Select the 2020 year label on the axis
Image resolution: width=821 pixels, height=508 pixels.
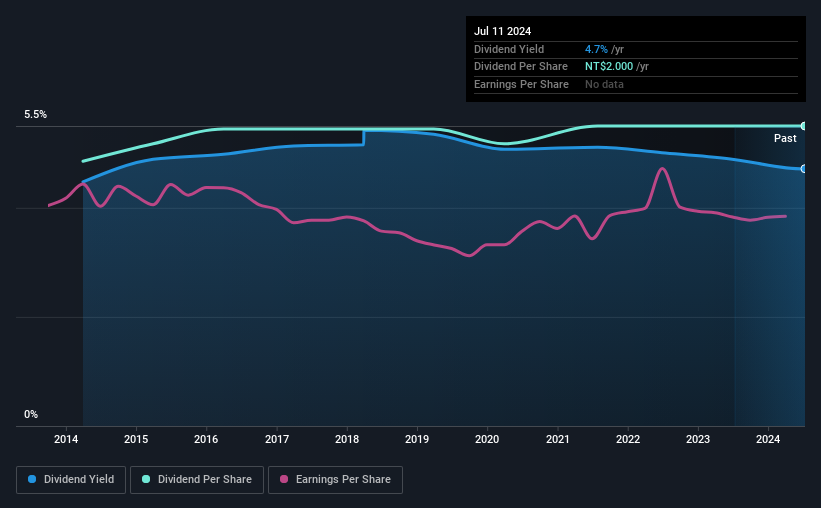click(487, 439)
